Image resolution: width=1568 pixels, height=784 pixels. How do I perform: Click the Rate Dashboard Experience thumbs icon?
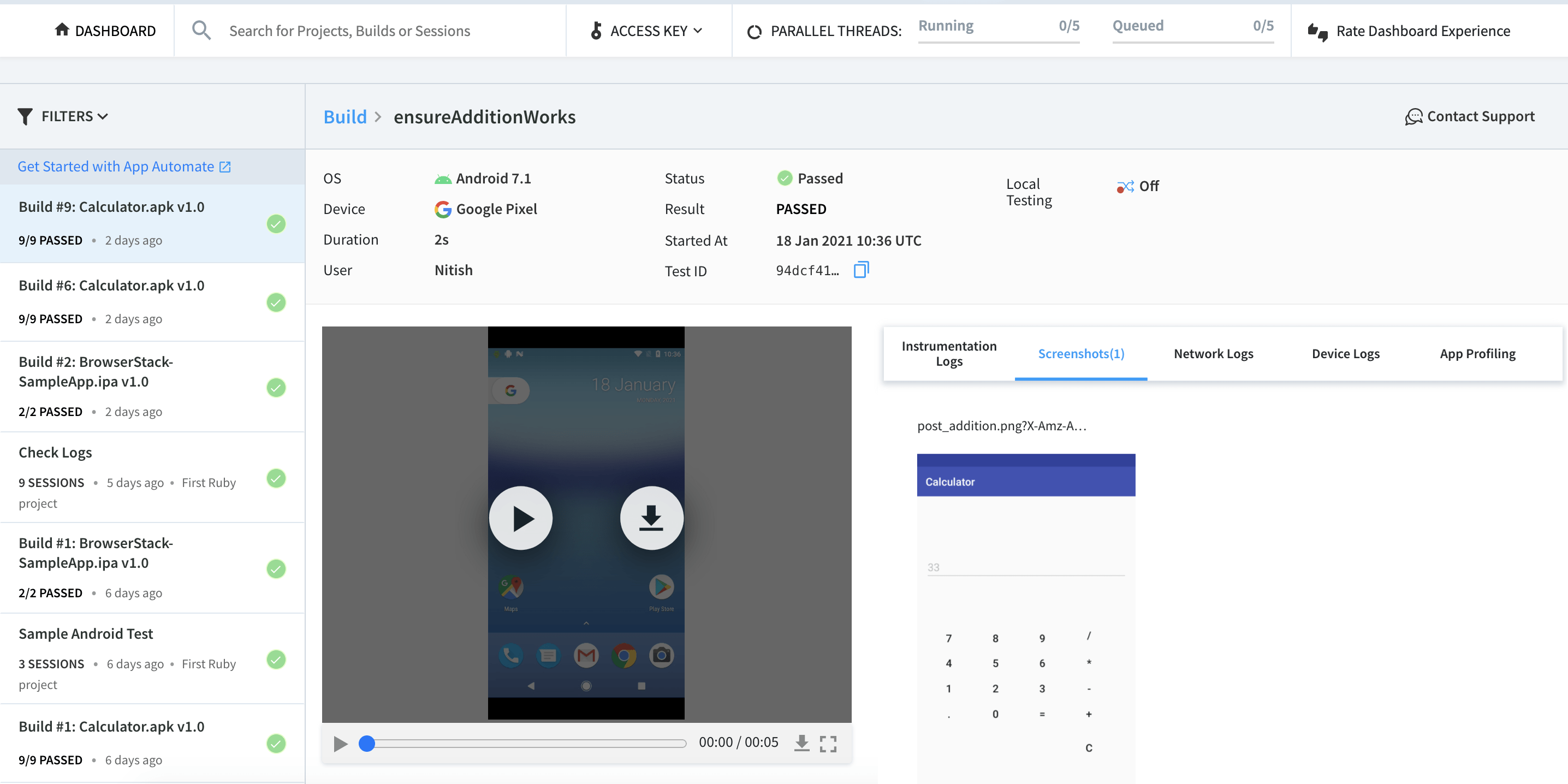tap(1317, 32)
